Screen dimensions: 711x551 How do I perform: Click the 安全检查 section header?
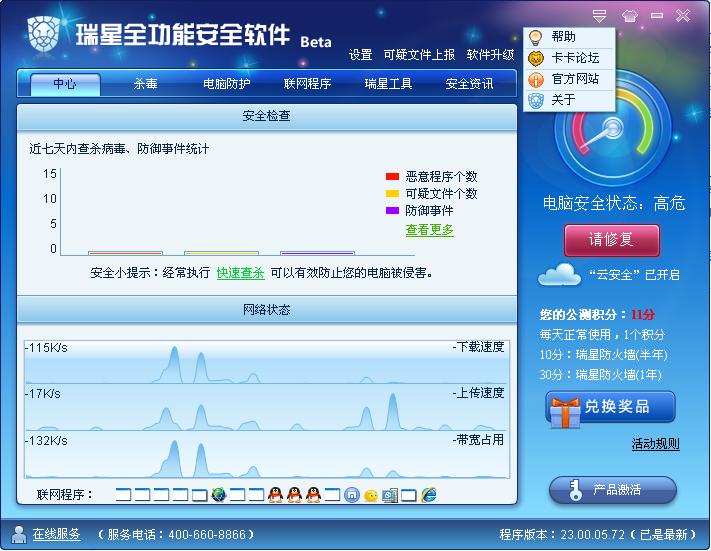pyautogui.click(x=267, y=116)
